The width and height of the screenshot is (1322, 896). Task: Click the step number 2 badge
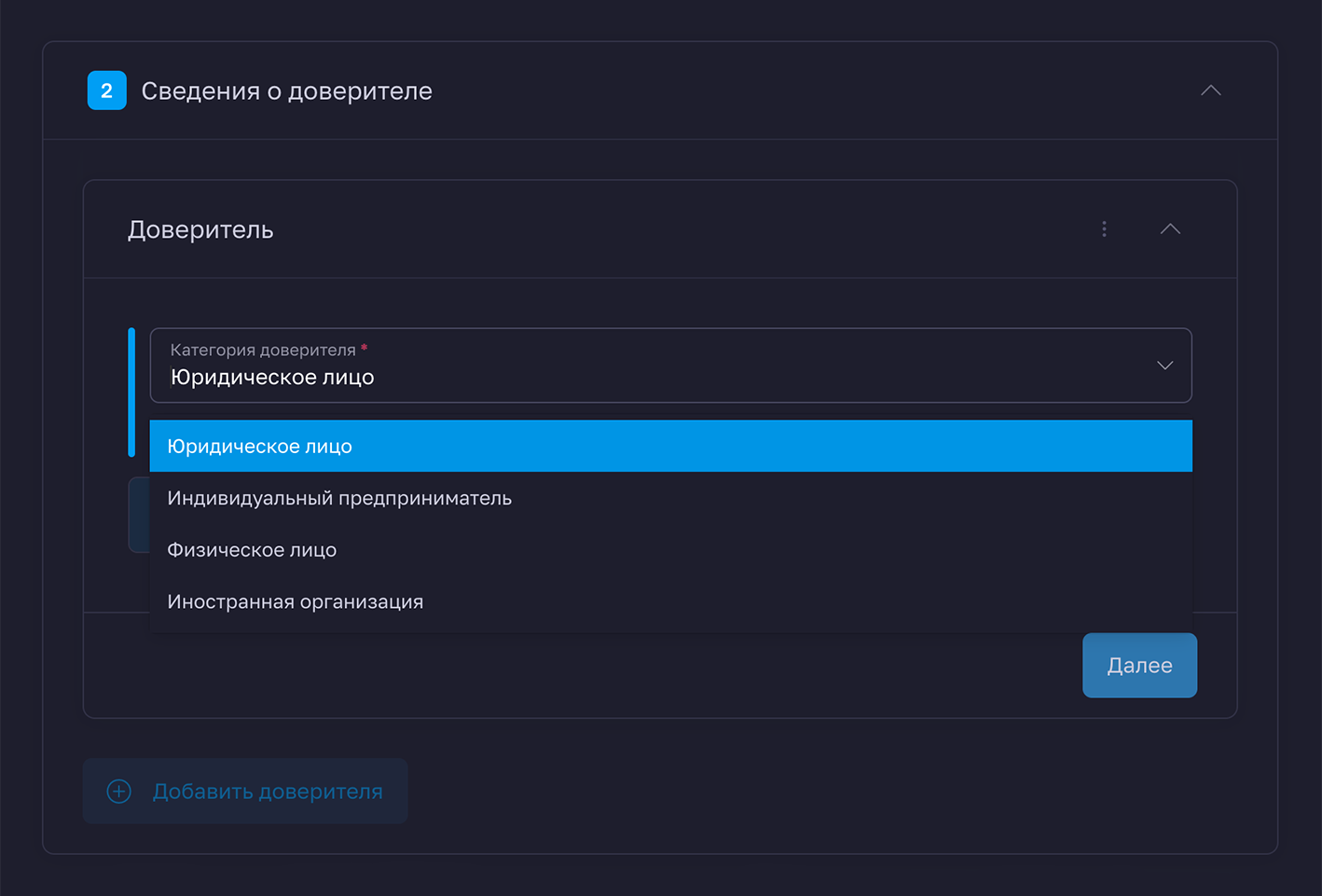pos(106,90)
